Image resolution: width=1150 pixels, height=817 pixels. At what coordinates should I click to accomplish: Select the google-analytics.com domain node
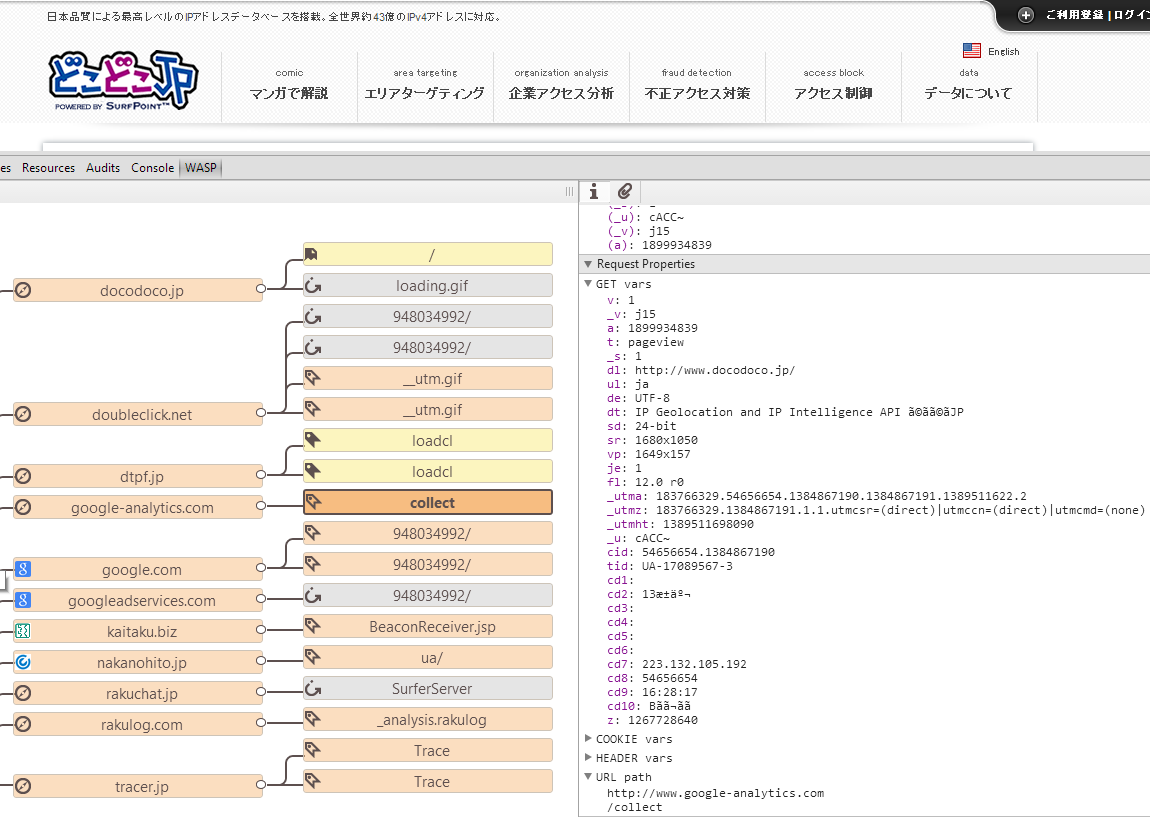pyautogui.click(x=138, y=508)
